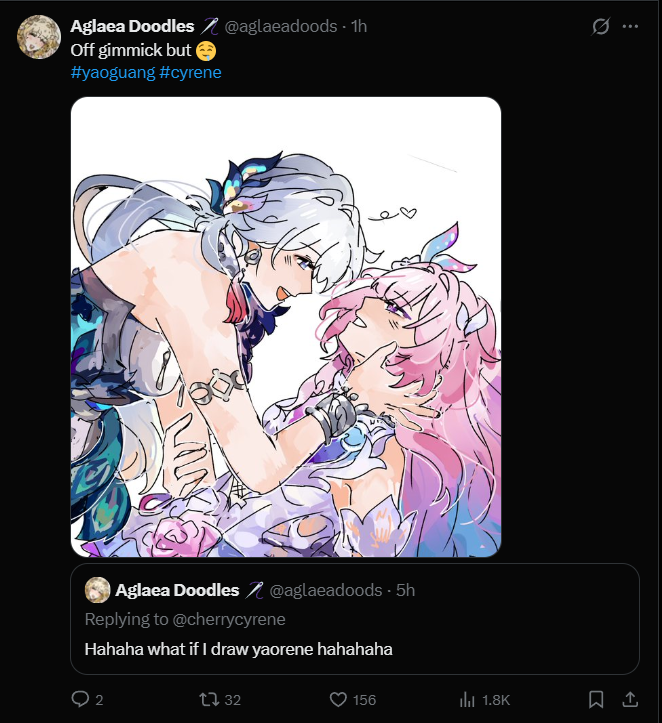
Task: Click the 156 likes count
Action: [364, 700]
